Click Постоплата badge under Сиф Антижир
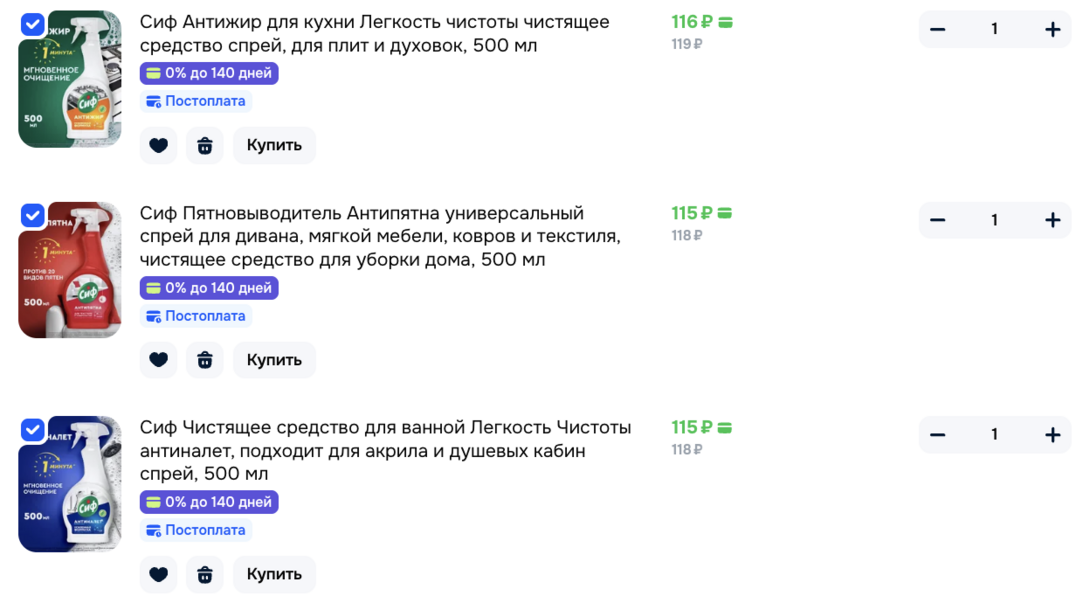Screen dimensions: 1090x596 click(196, 101)
